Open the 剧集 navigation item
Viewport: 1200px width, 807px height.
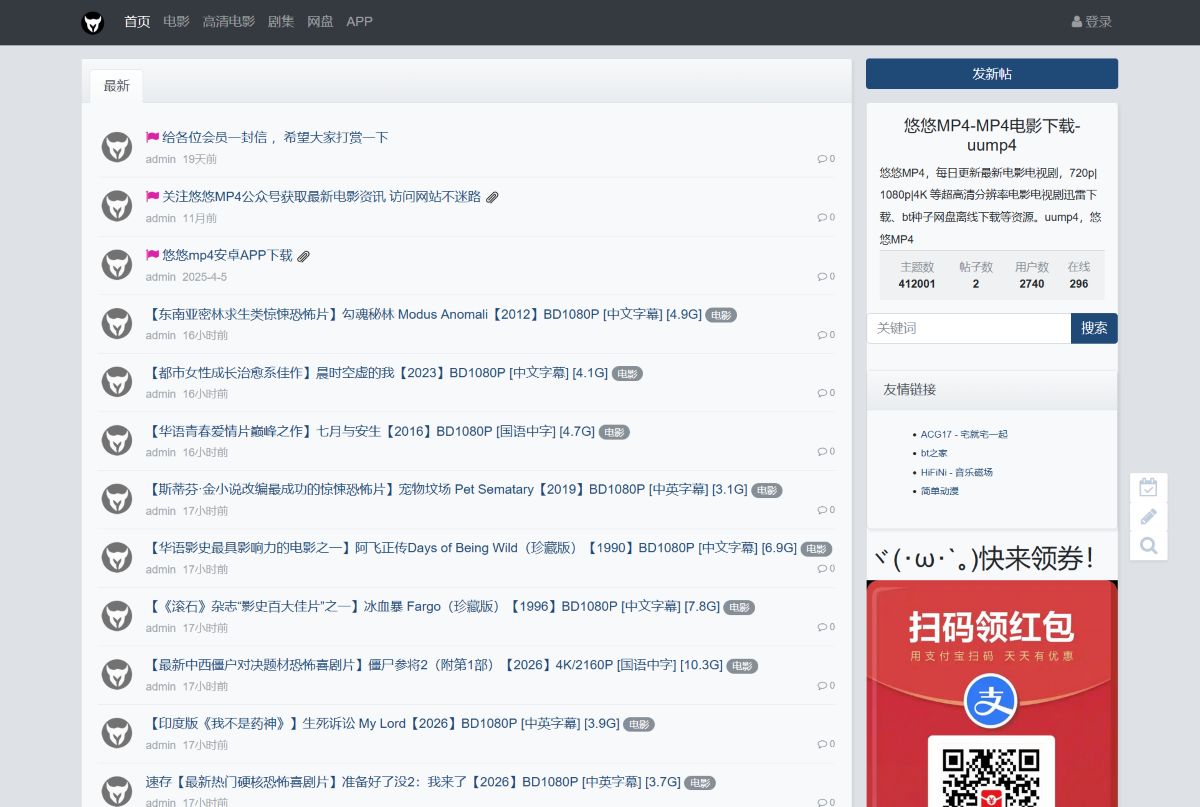281,21
